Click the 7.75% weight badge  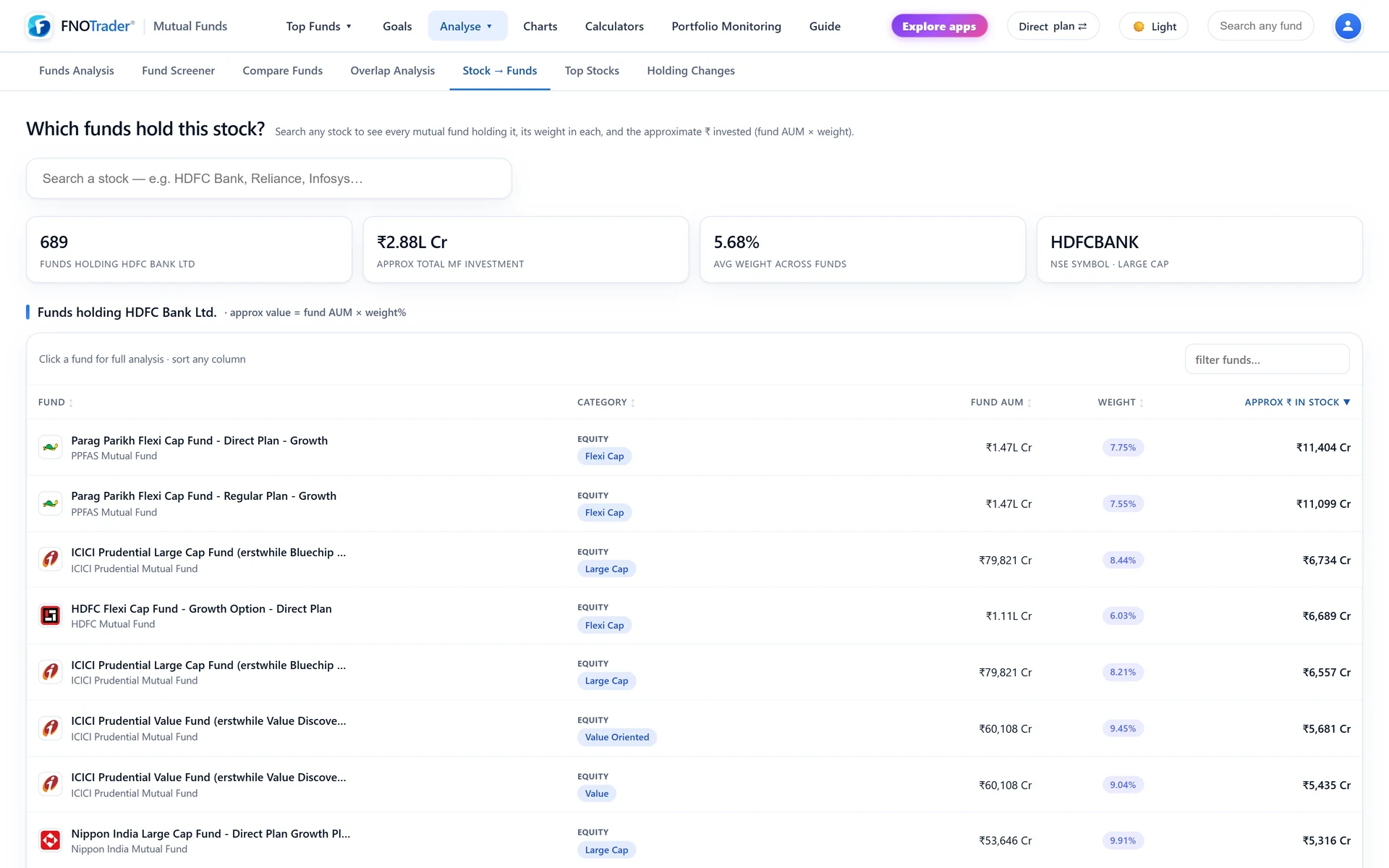click(1123, 448)
